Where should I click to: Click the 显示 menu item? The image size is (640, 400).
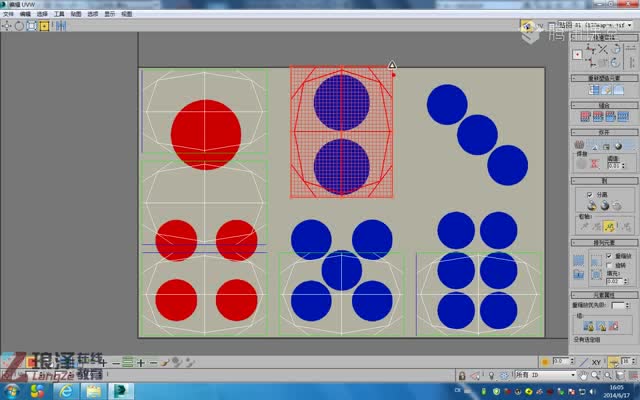tap(109, 15)
